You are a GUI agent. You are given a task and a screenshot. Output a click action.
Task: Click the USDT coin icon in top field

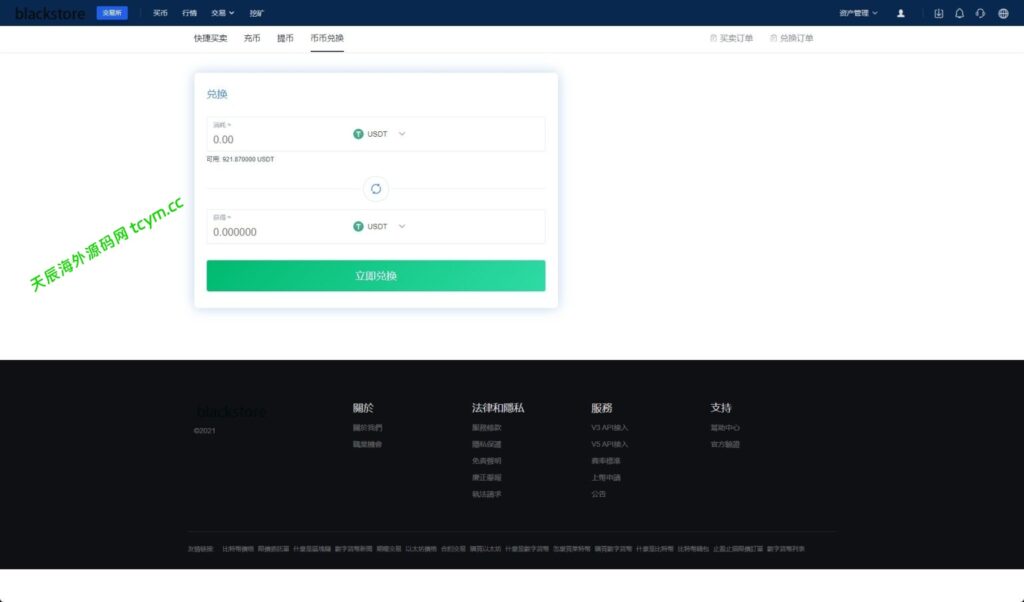tap(358, 134)
